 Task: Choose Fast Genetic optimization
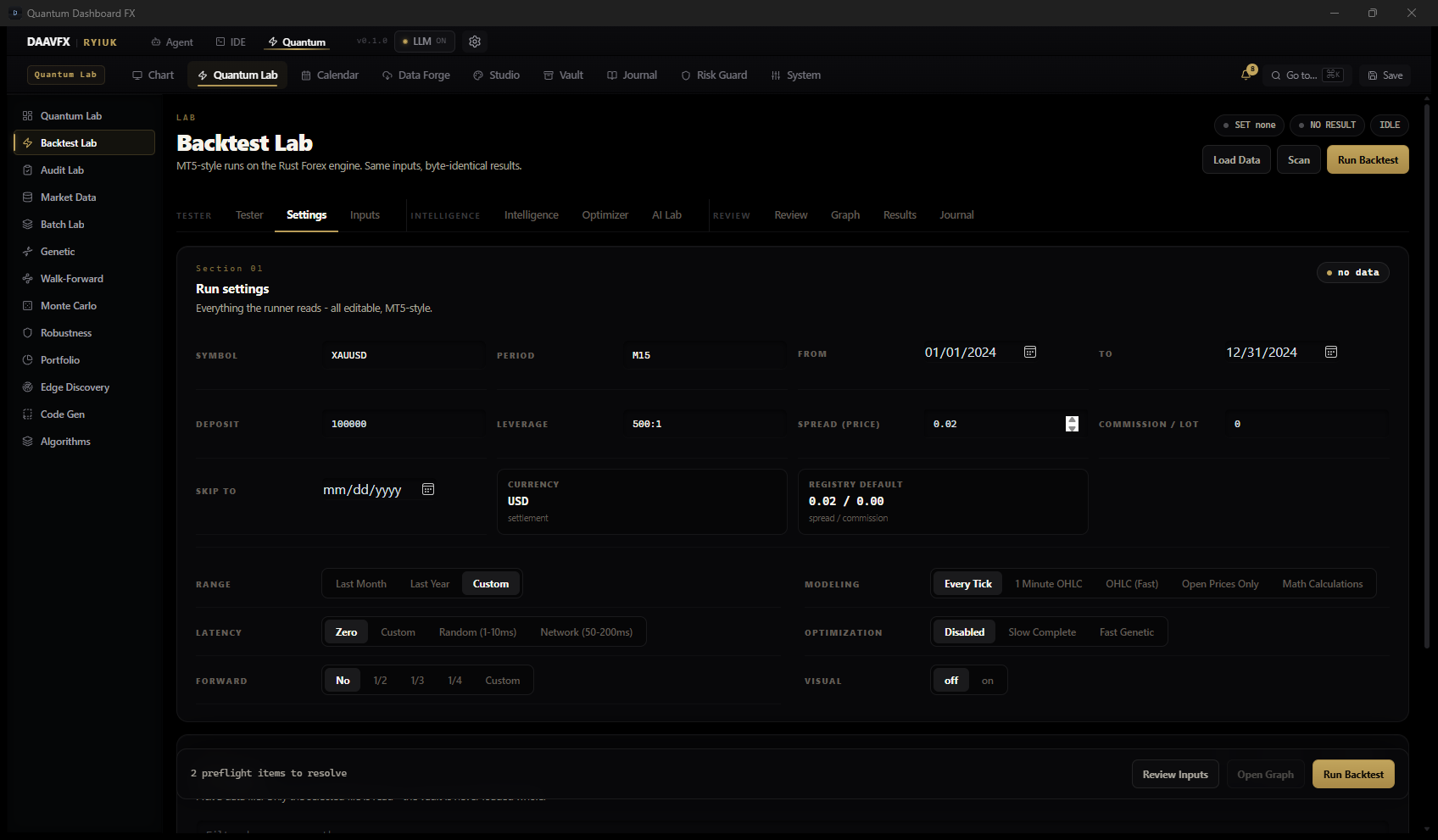(x=1127, y=632)
